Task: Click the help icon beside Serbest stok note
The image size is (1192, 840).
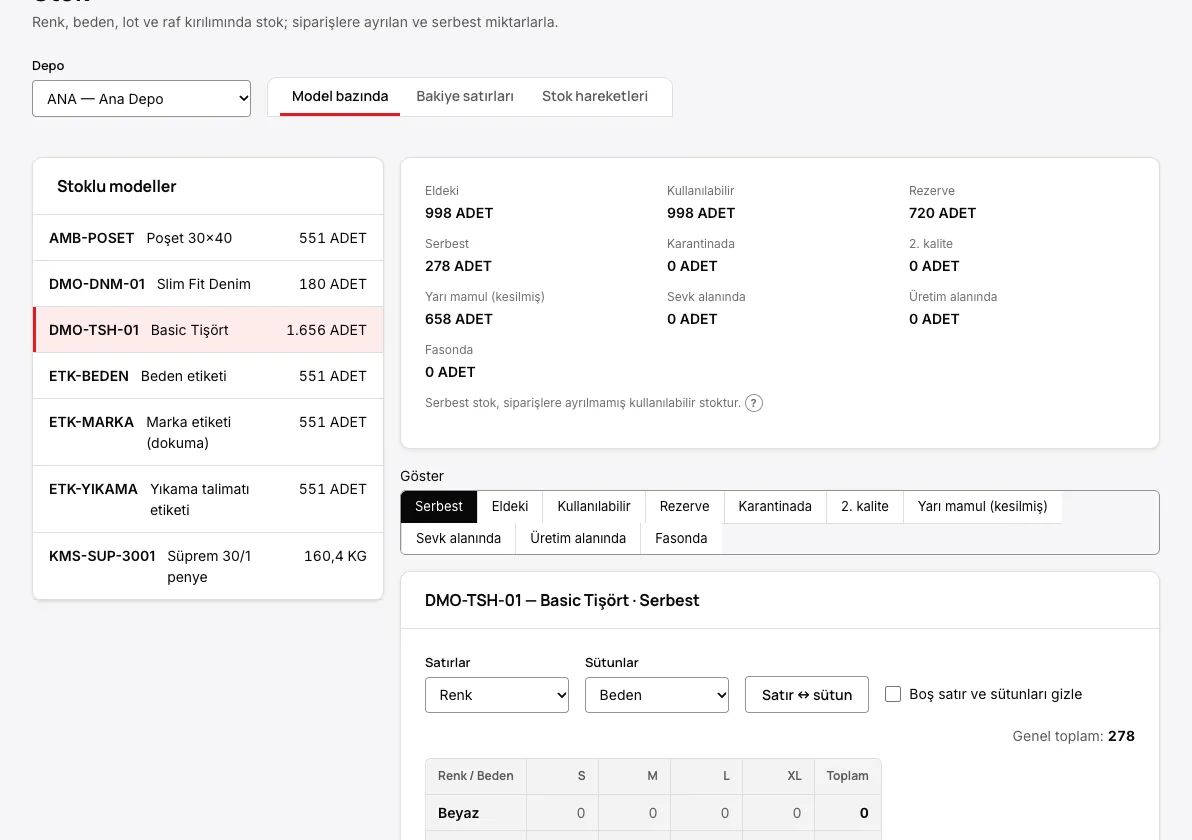Action: (753, 403)
